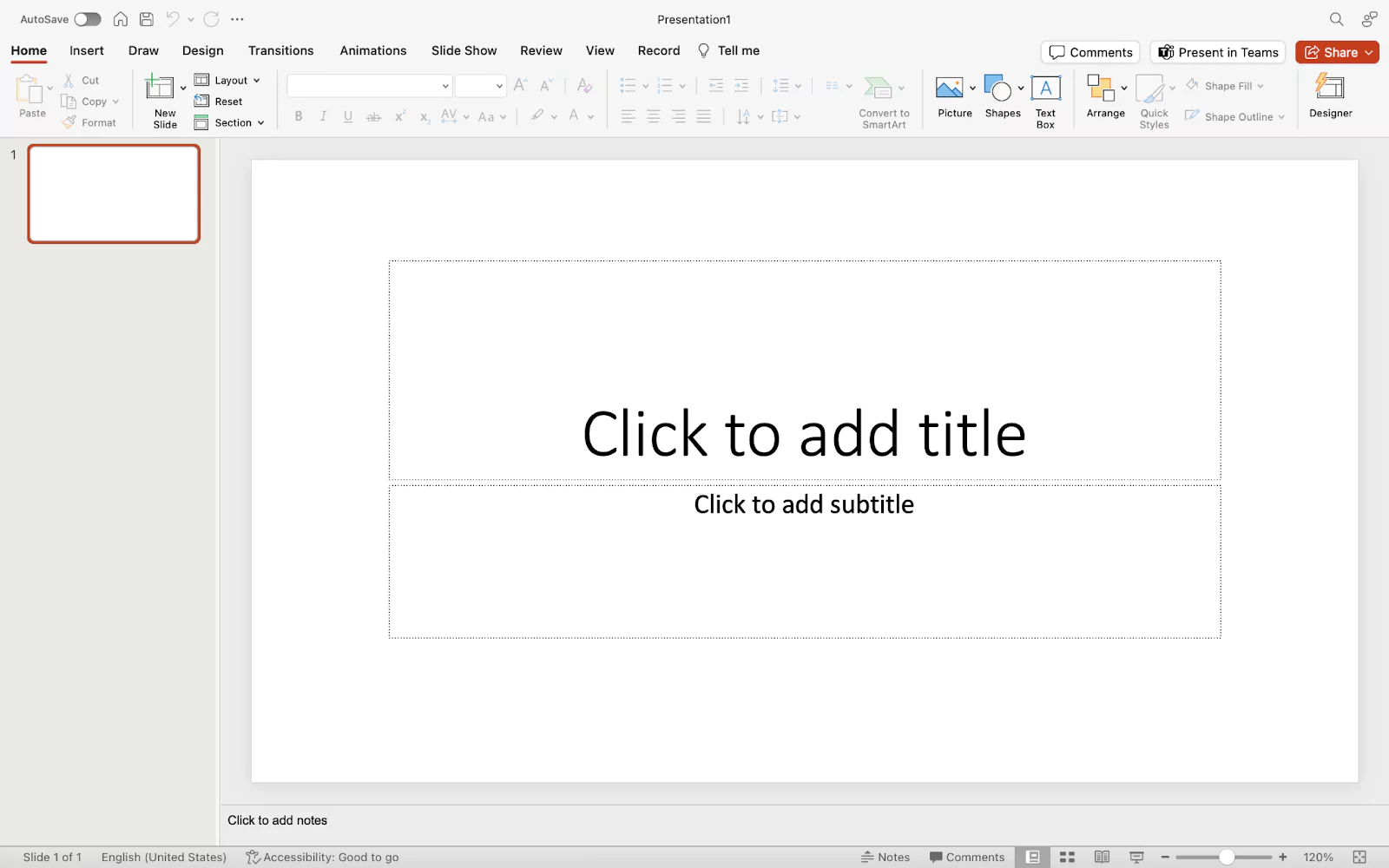Image resolution: width=1389 pixels, height=868 pixels.
Task: Click the text highlight color pen
Action: click(x=537, y=115)
